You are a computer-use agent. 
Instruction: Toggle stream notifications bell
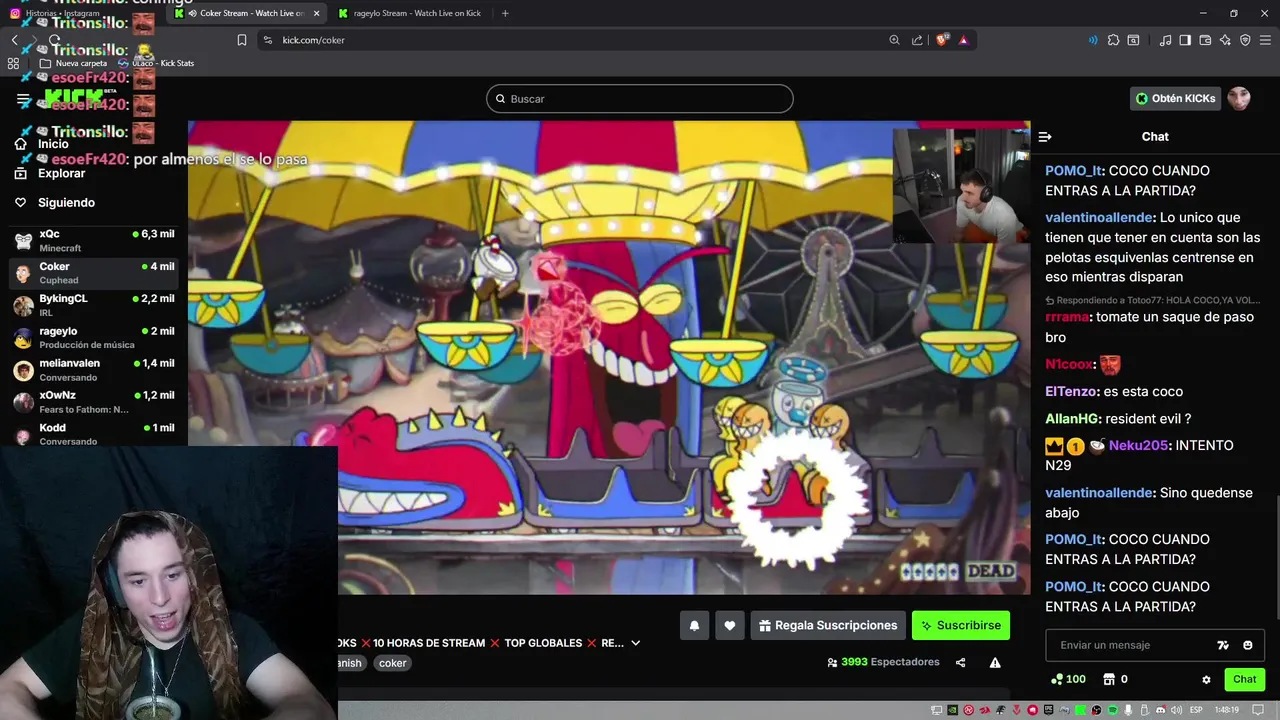coord(694,625)
